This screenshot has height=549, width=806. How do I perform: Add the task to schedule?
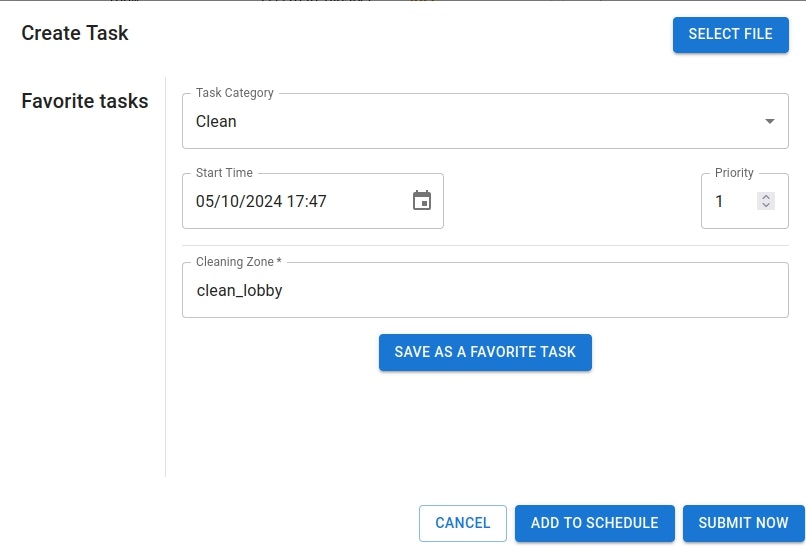594,523
